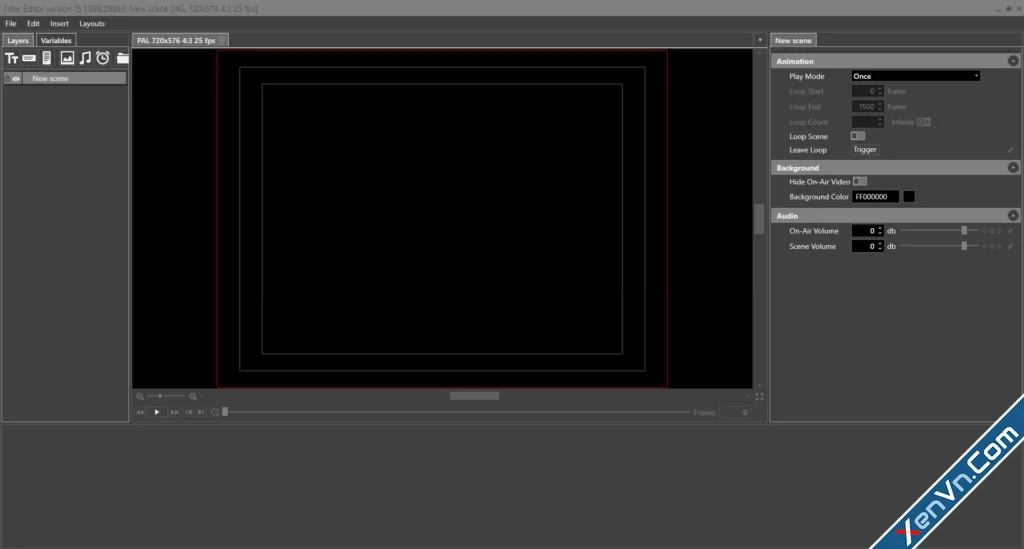The height and width of the screenshot is (549, 1024).
Task: Rewind the scene playback
Action: (140, 413)
